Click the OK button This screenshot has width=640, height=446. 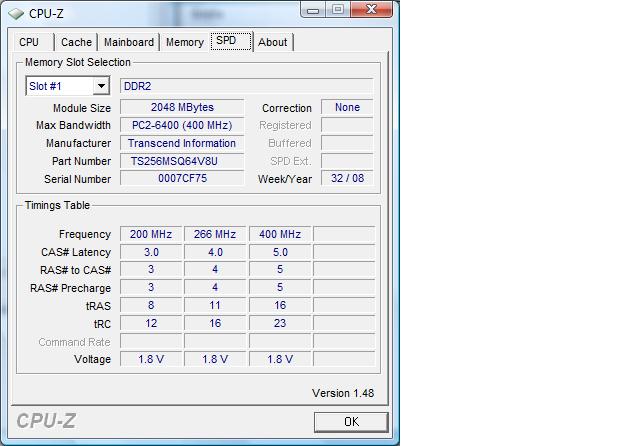tap(351, 422)
